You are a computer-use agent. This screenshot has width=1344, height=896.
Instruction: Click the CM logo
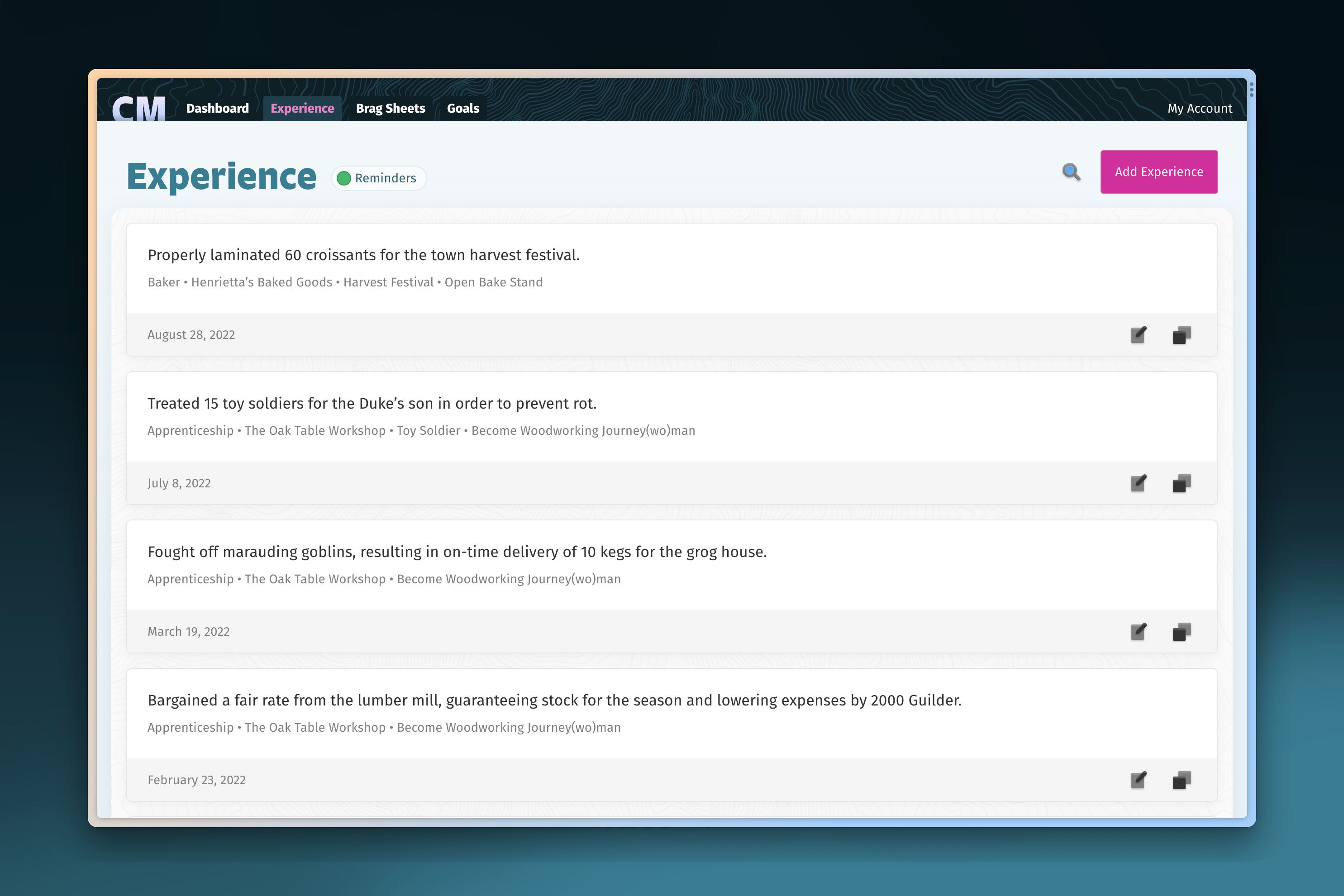click(x=138, y=108)
